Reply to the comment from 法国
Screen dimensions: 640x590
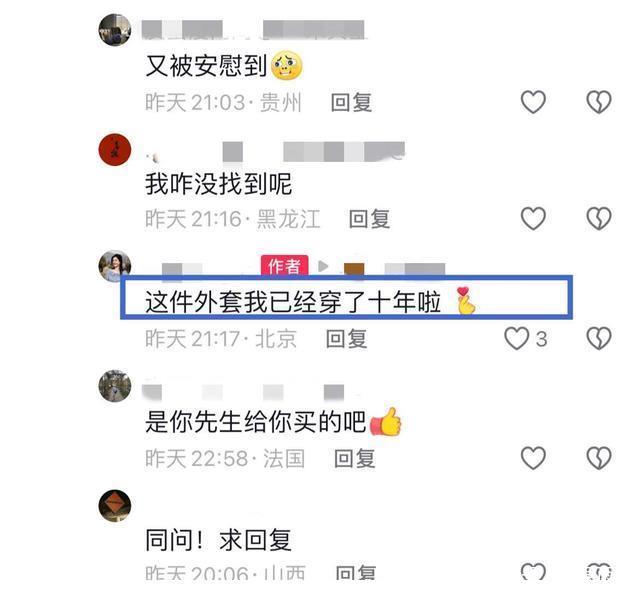point(354,458)
